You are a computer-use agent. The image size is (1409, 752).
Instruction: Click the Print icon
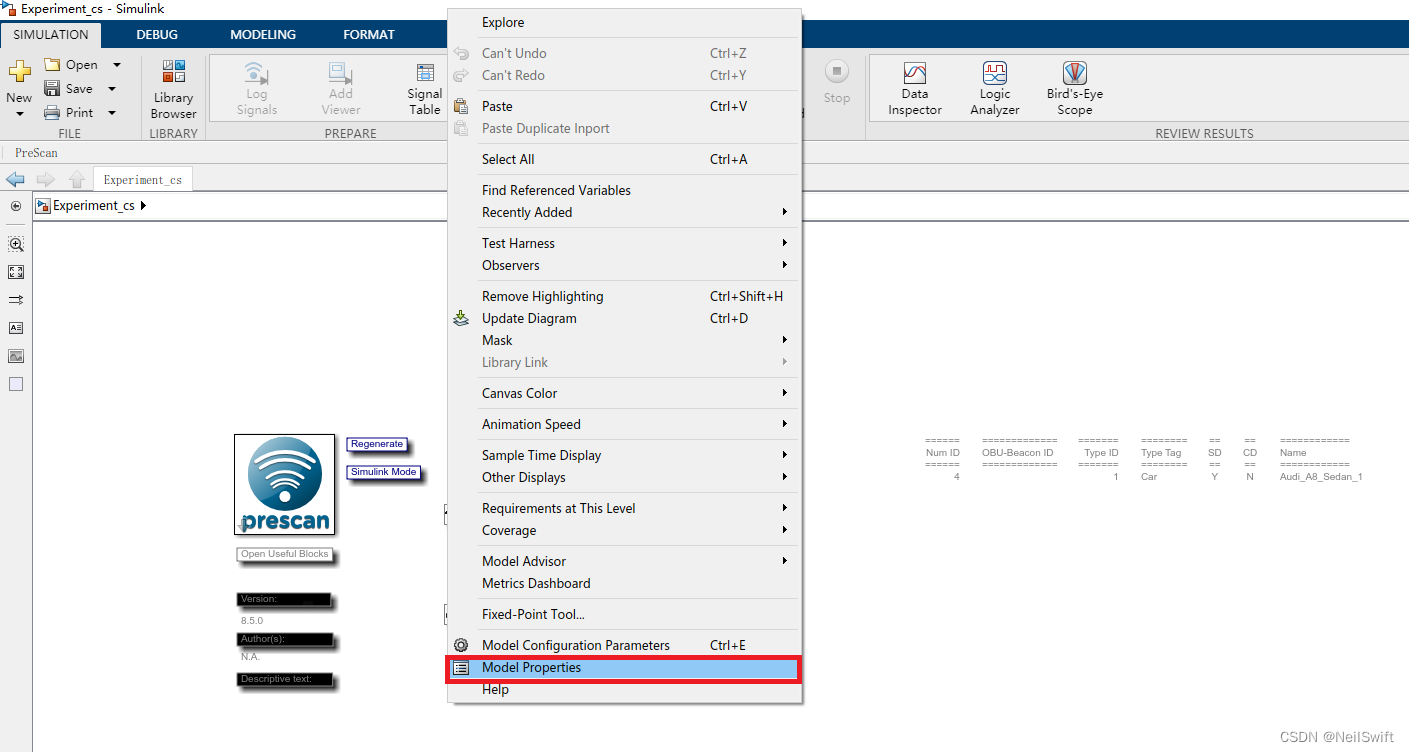coord(52,113)
